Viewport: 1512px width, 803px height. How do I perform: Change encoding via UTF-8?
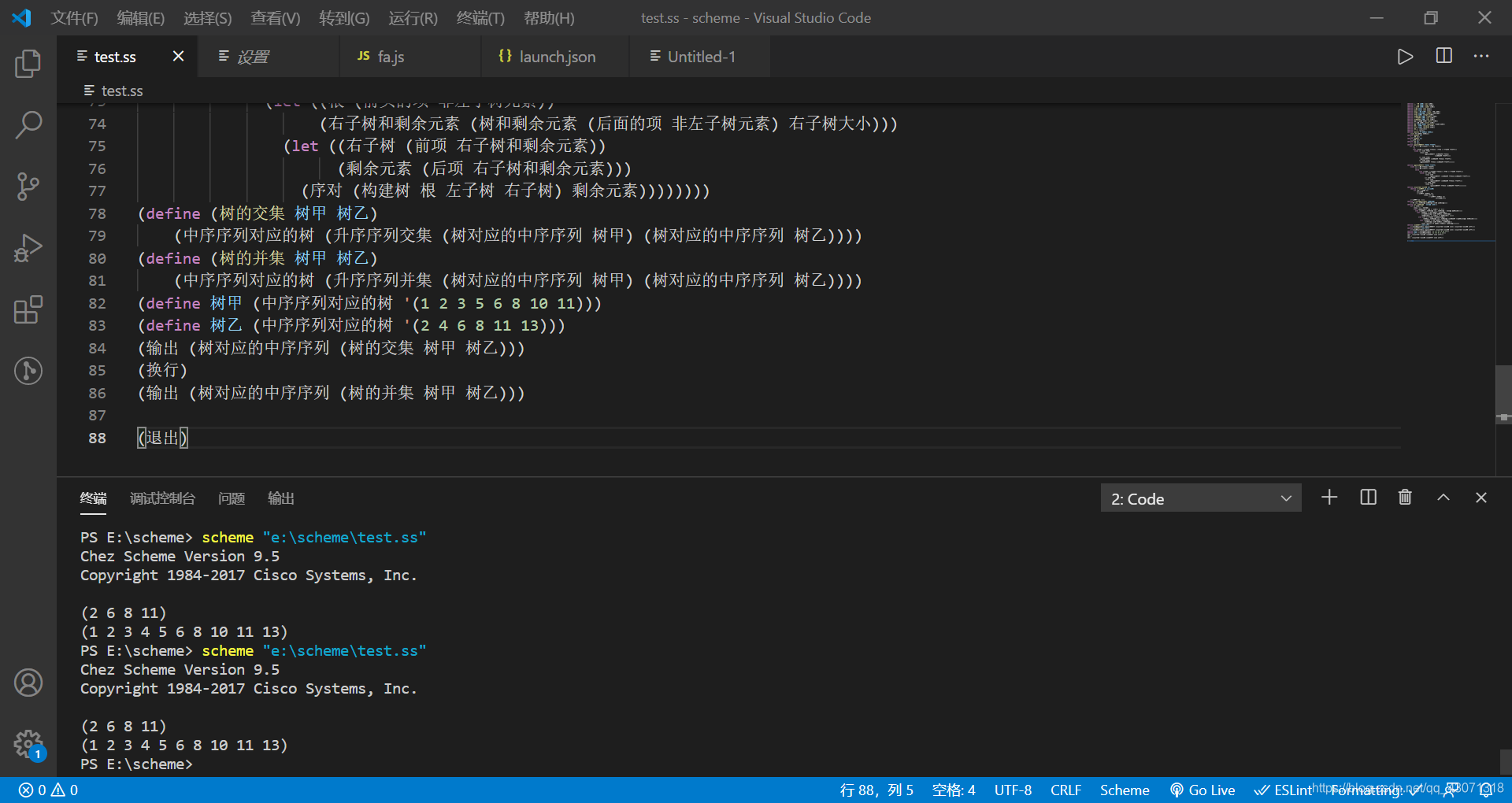click(x=1013, y=790)
